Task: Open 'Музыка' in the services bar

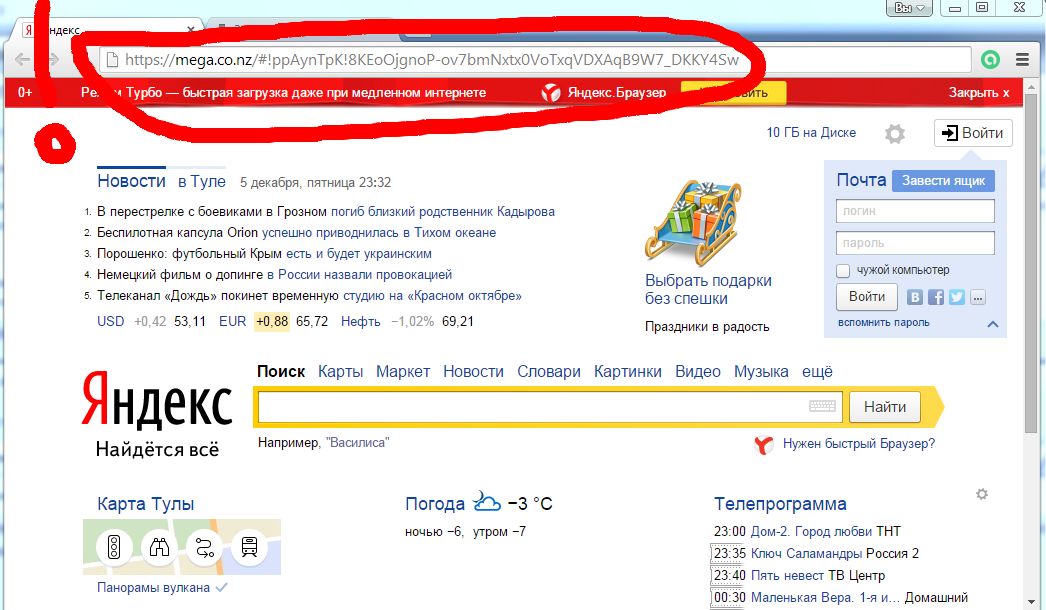Action: tap(761, 372)
